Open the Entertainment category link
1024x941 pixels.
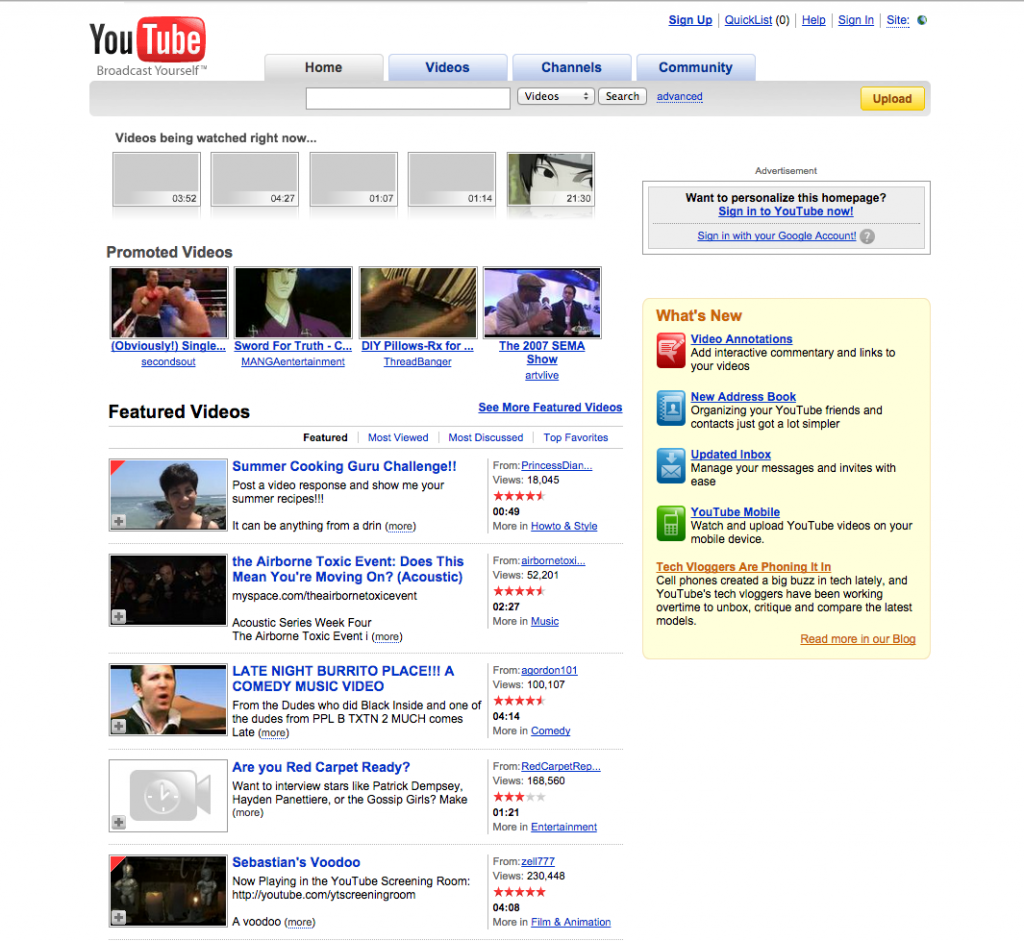[x=564, y=827]
